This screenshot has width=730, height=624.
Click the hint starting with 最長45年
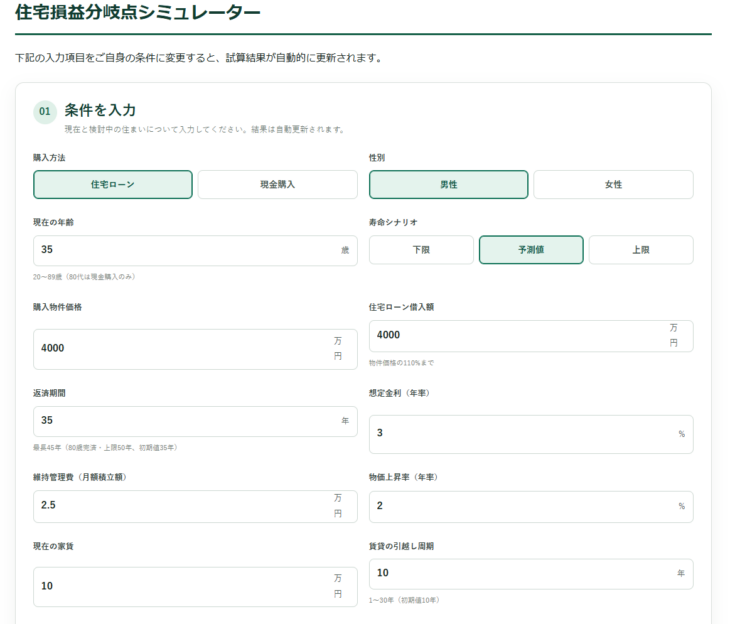pos(105,448)
